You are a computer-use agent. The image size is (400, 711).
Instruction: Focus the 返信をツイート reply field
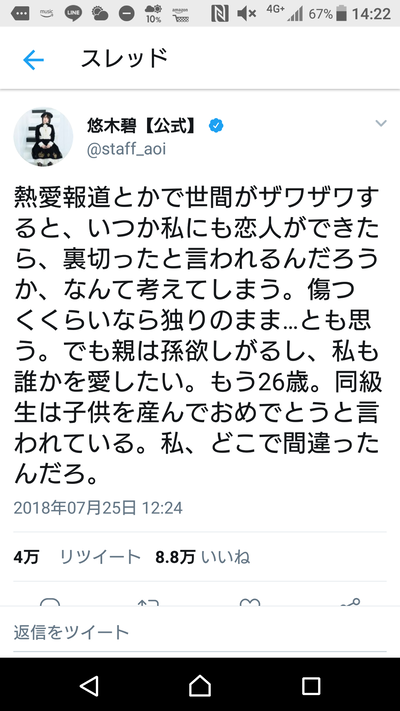pyautogui.click(x=200, y=632)
